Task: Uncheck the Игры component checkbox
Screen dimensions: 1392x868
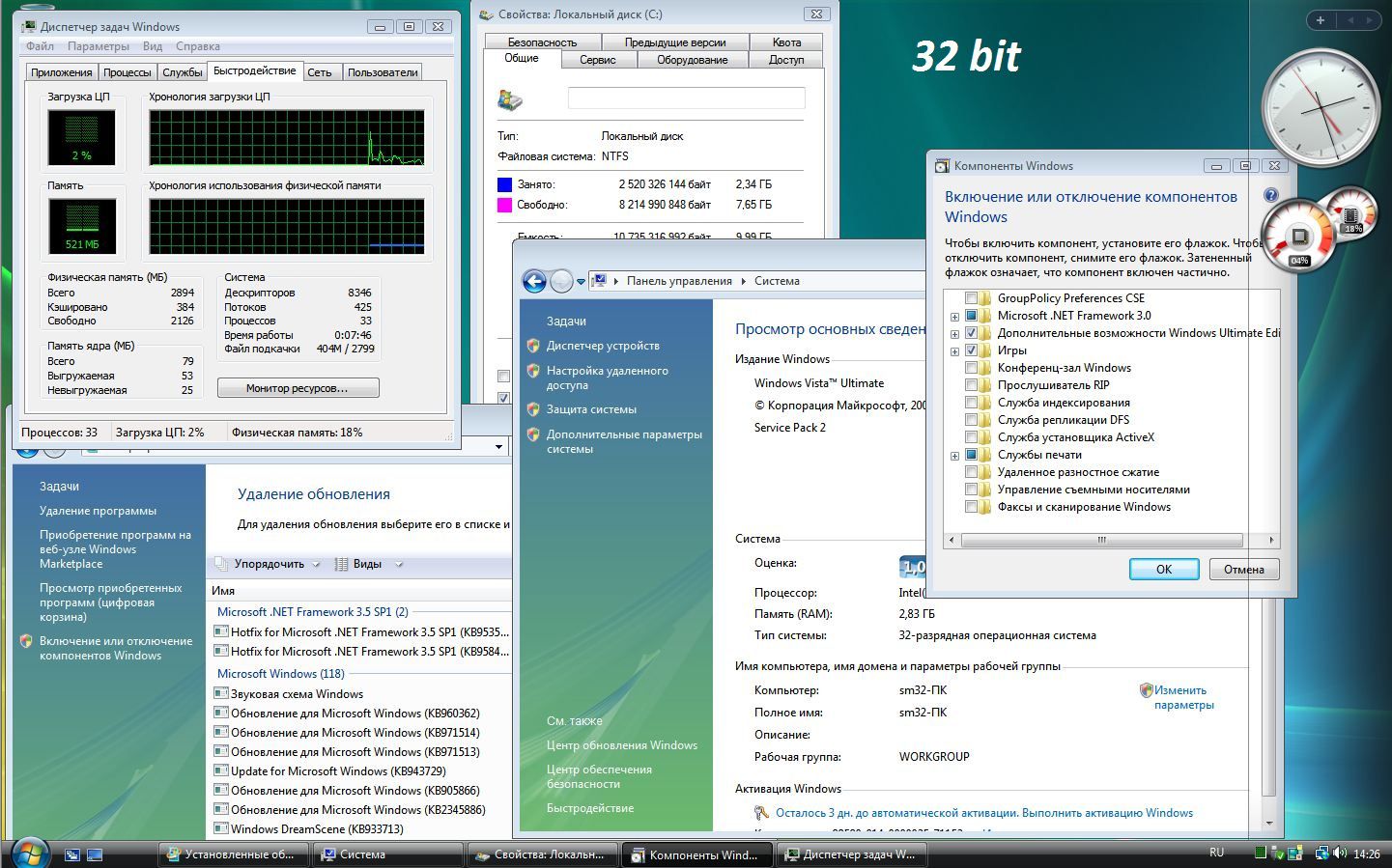Action: click(971, 350)
